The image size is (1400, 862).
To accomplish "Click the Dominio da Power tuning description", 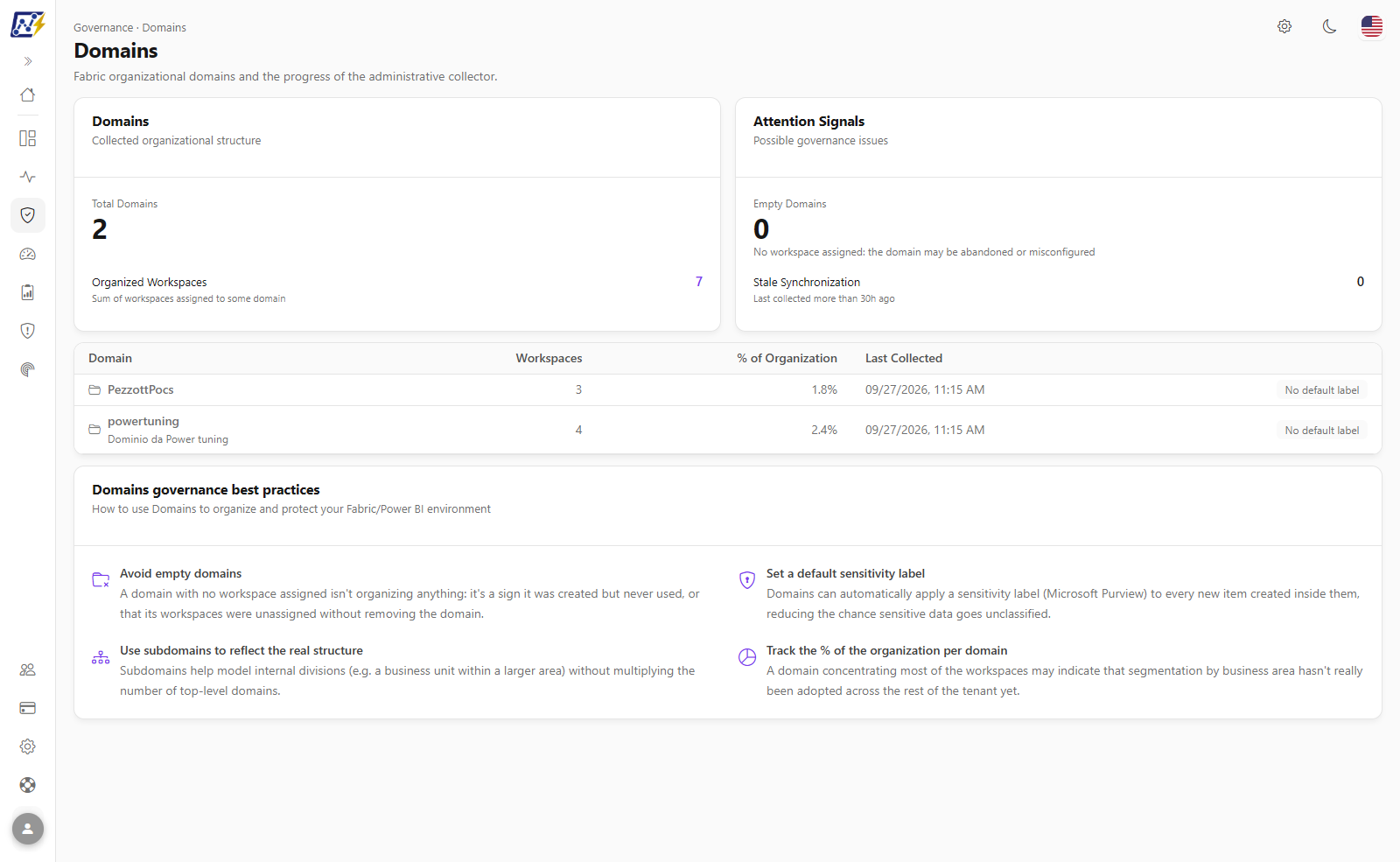I will click(x=168, y=439).
